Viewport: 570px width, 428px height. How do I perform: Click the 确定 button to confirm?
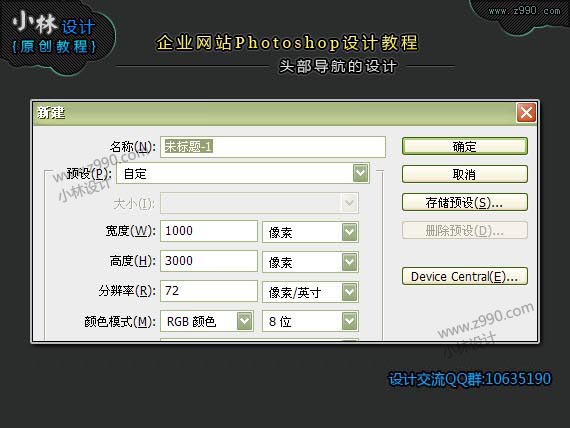point(465,146)
